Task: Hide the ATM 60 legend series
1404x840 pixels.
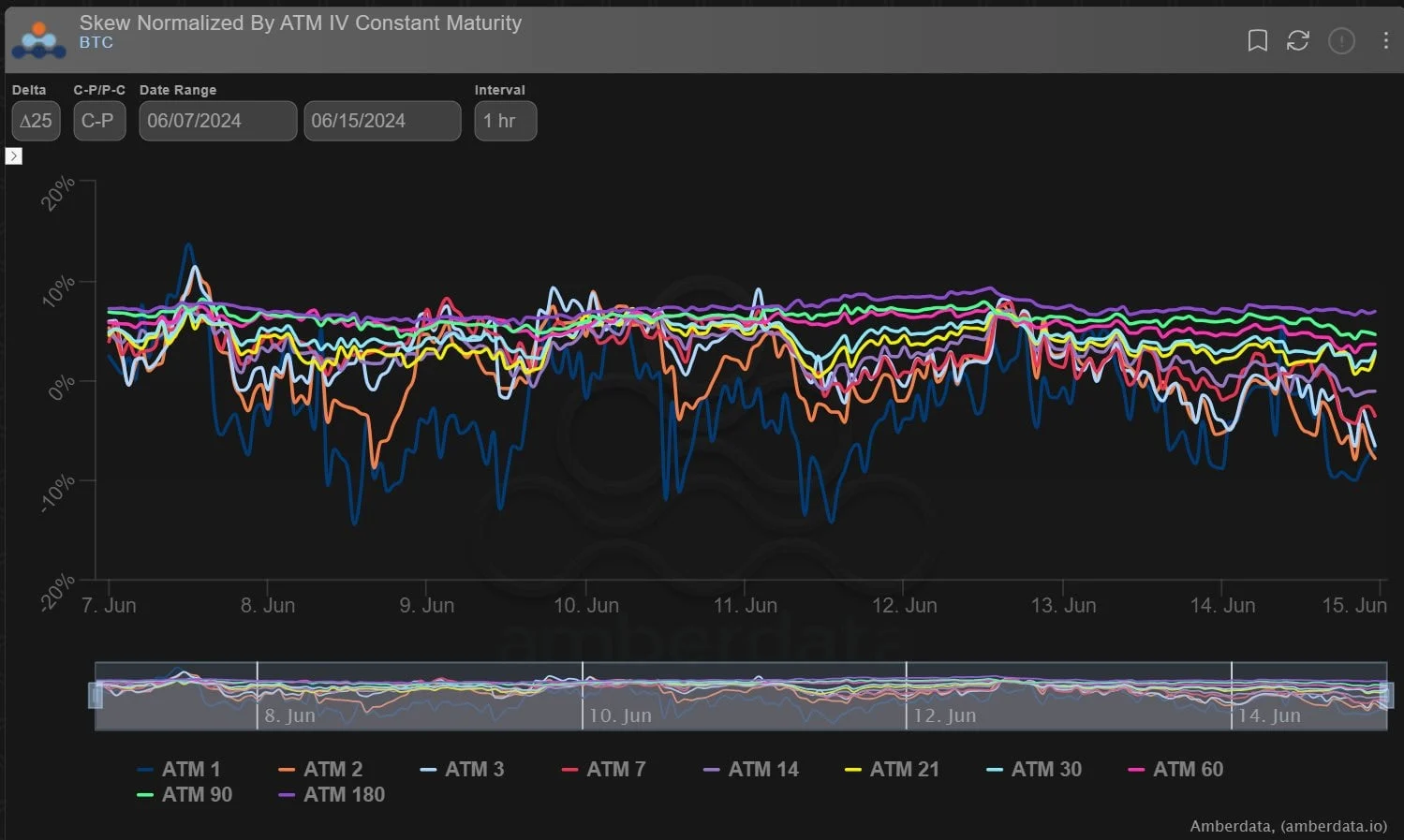Action: (x=1175, y=770)
